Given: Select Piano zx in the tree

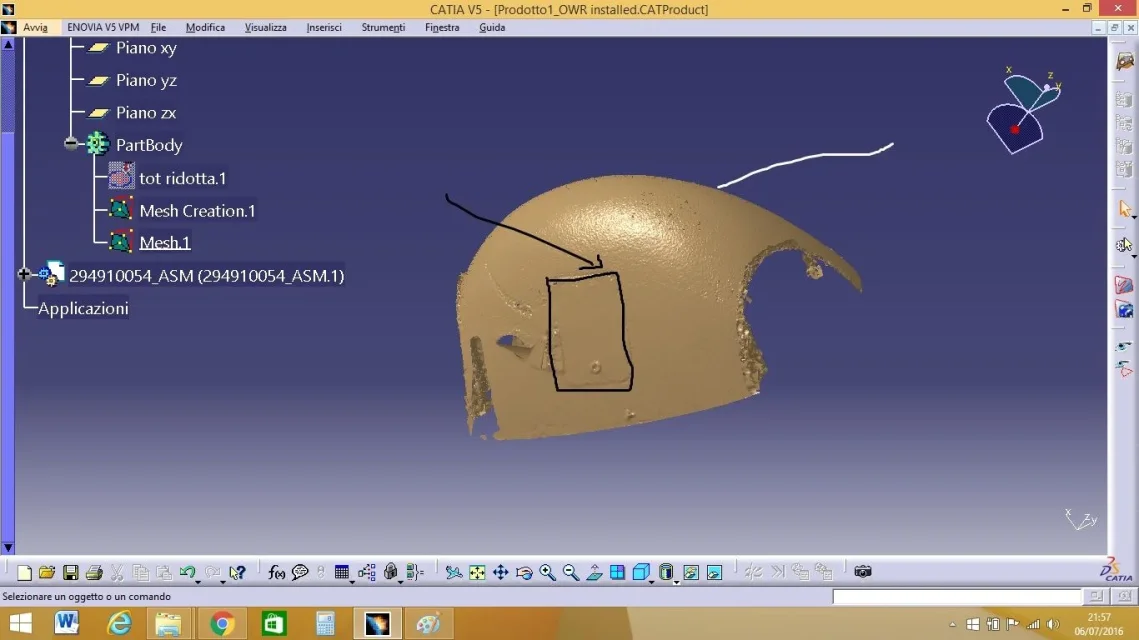Looking at the screenshot, I should [146, 113].
